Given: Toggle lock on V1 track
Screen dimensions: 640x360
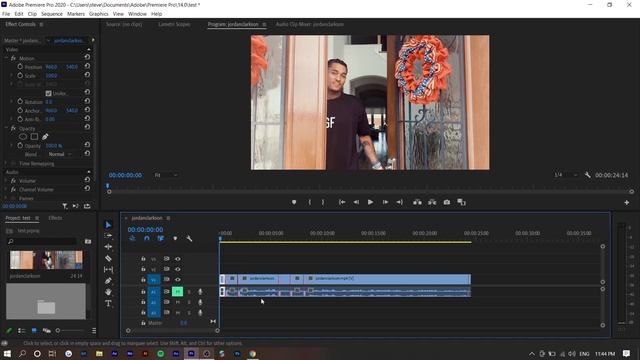Looking at the screenshot, I should point(143,280).
